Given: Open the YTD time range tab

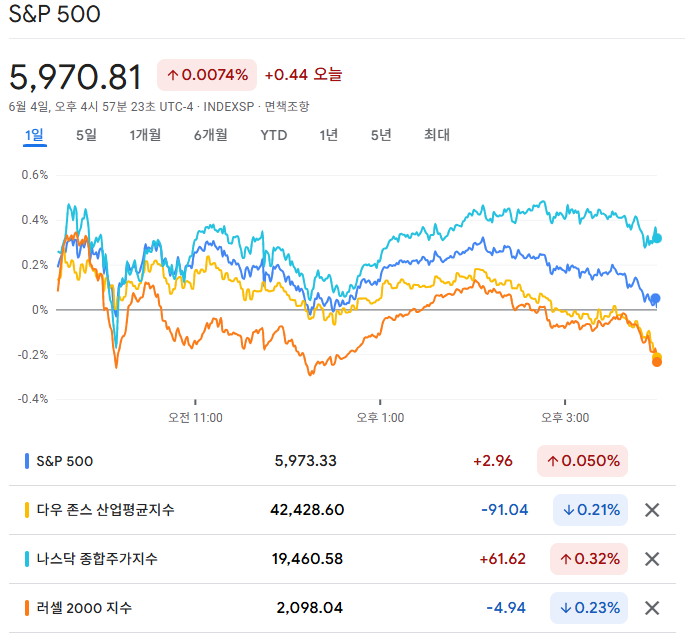Looking at the screenshot, I should click(x=273, y=135).
